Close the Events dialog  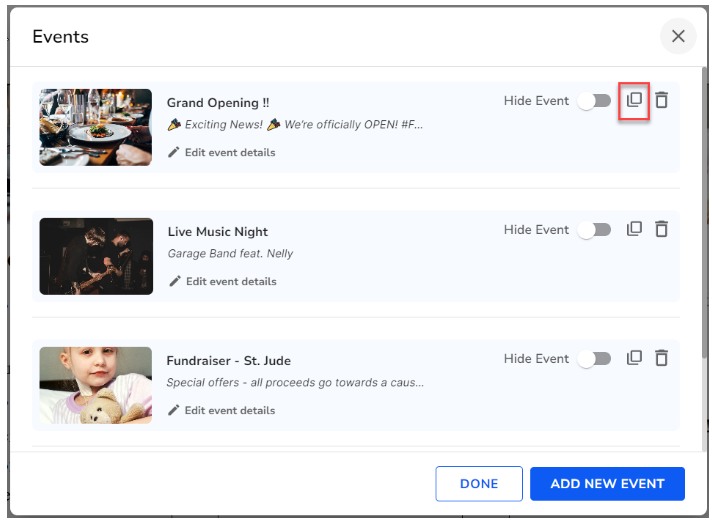pos(678,37)
